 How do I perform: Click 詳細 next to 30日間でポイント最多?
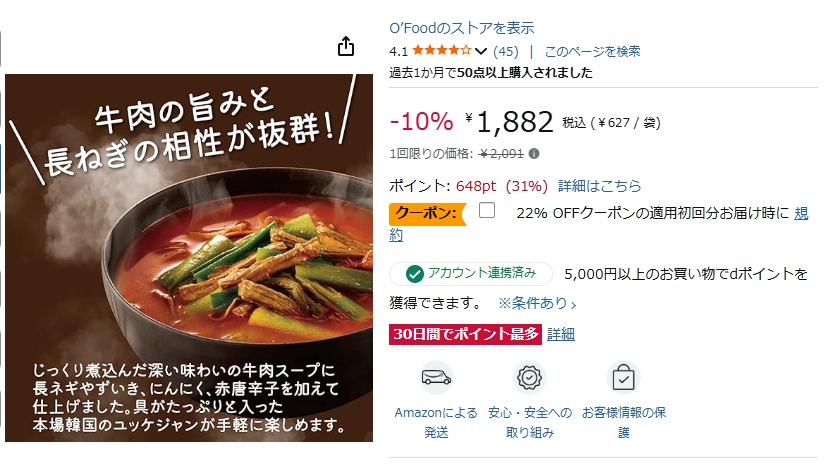561,334
